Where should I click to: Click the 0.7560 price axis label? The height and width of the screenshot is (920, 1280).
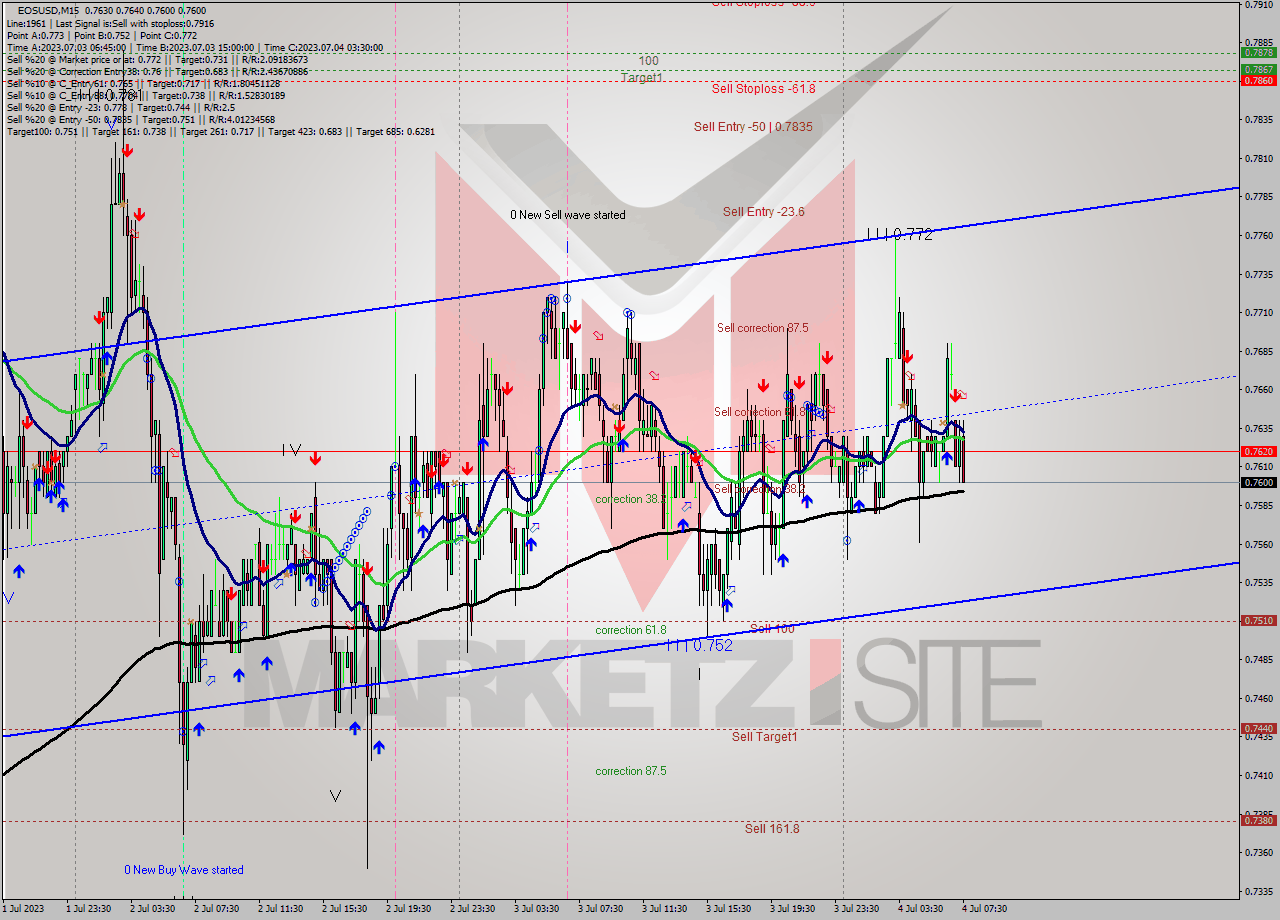click(x=1258, y=545)
